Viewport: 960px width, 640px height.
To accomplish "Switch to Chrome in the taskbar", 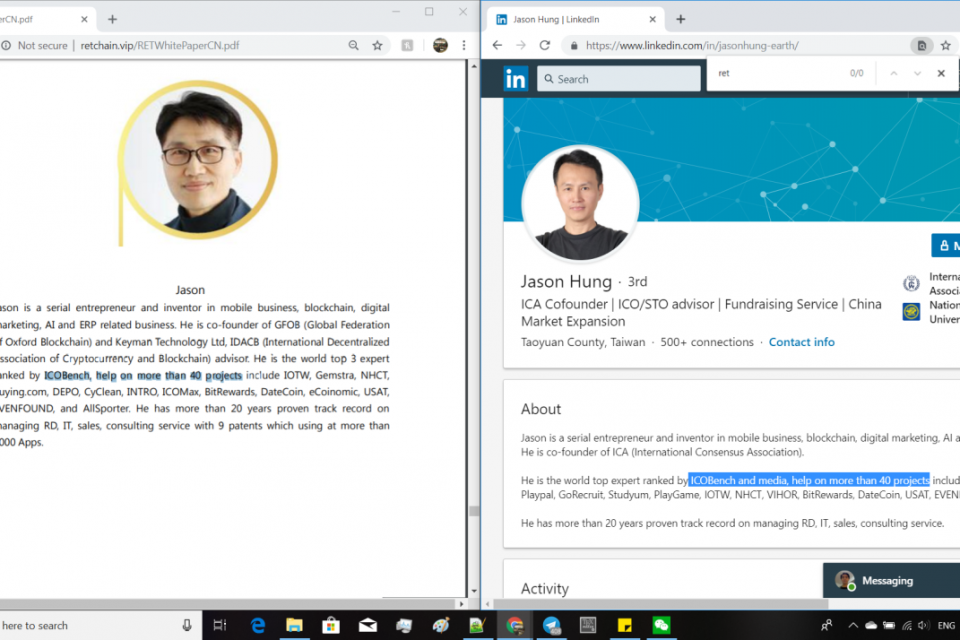I will point(514,625).
